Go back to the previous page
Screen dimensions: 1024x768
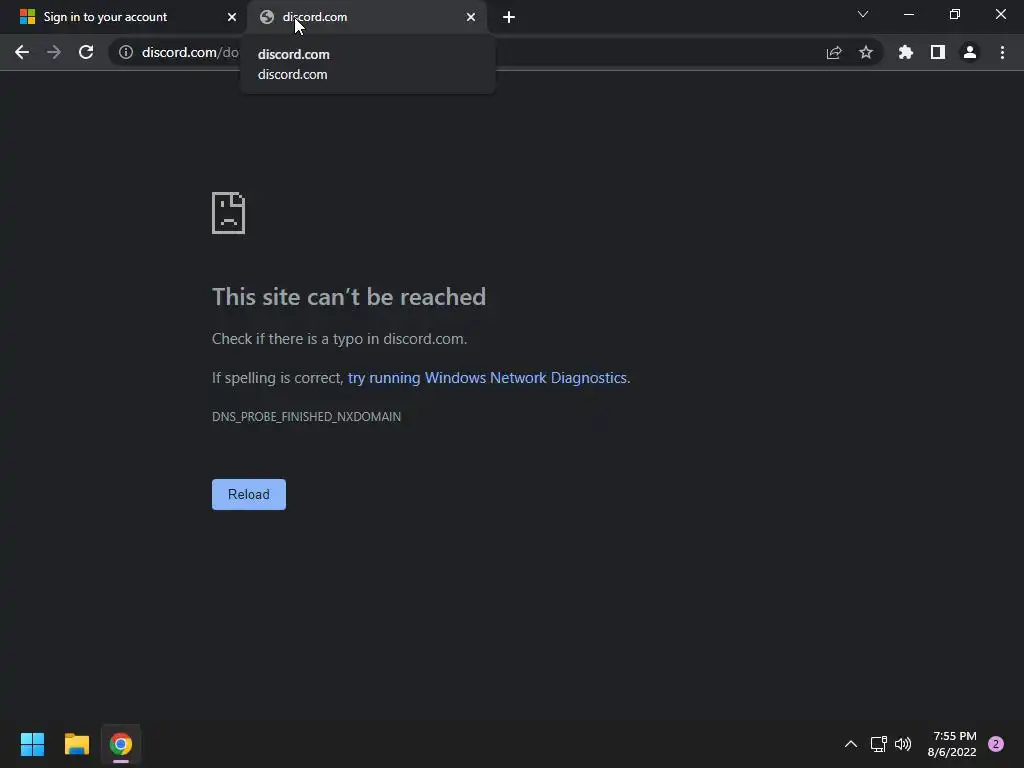[22, 52]
